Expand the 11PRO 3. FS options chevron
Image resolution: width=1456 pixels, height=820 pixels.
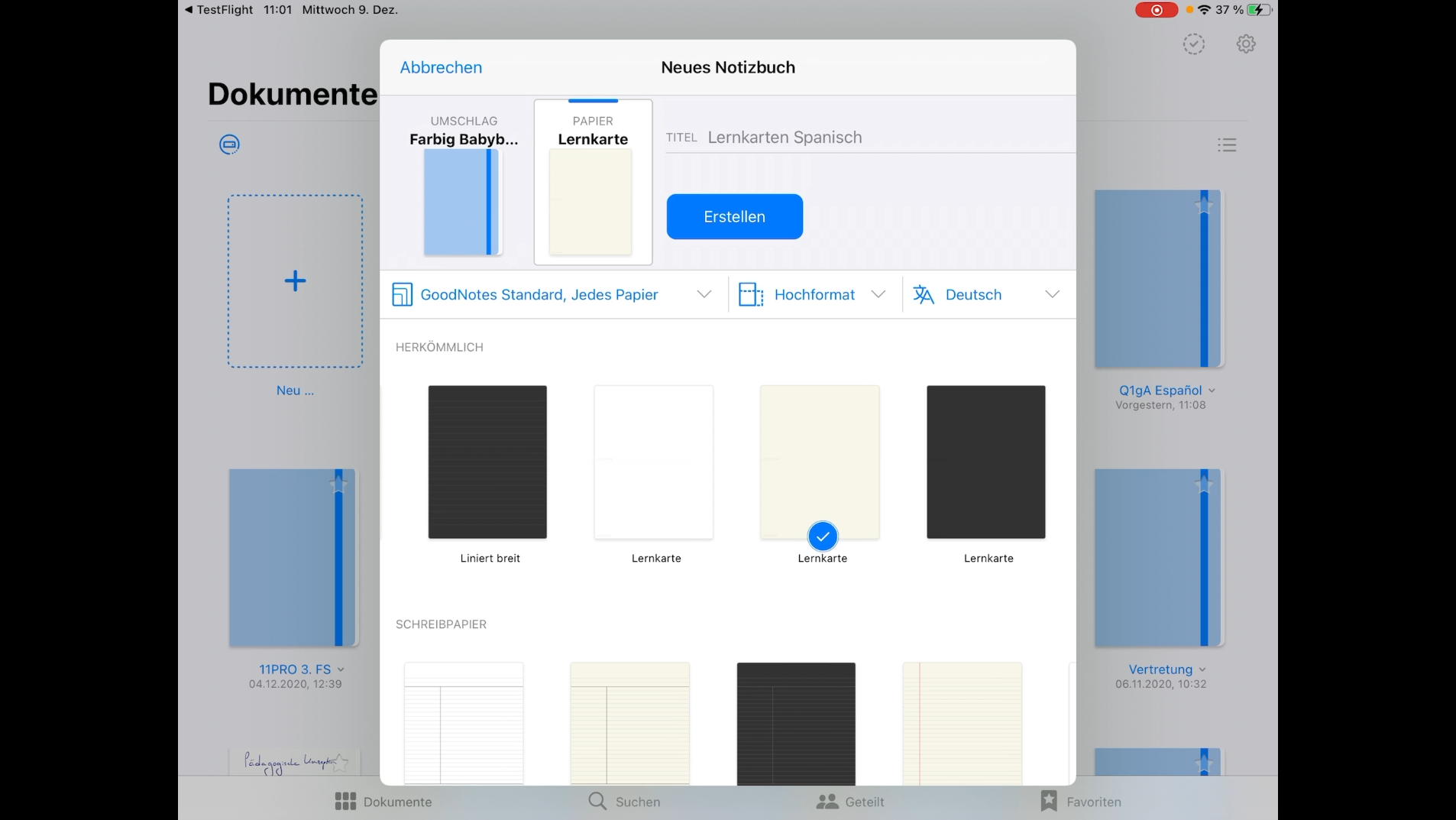click(x=341, y=669)
